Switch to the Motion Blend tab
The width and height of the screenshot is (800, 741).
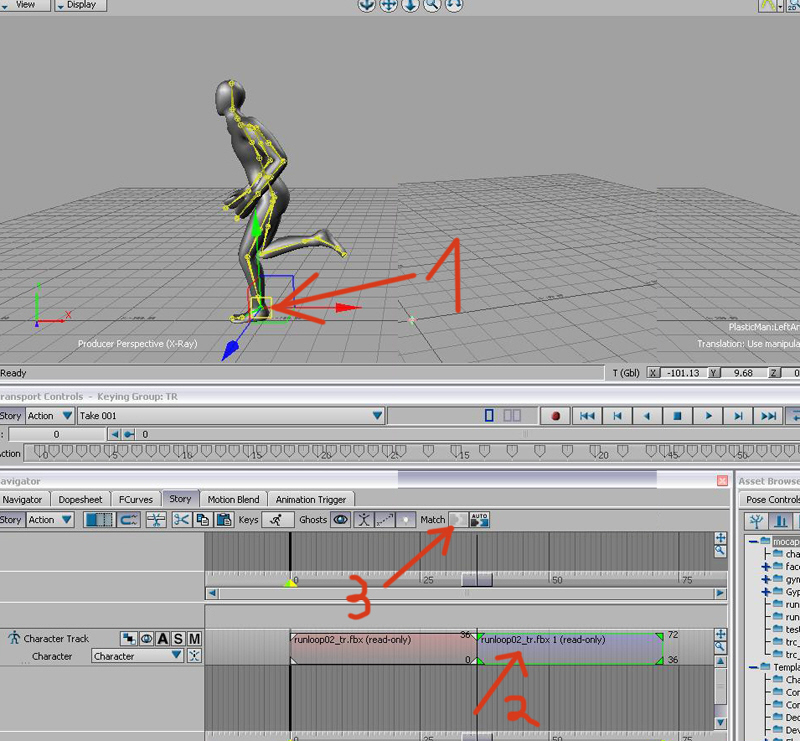coord(234,499)
